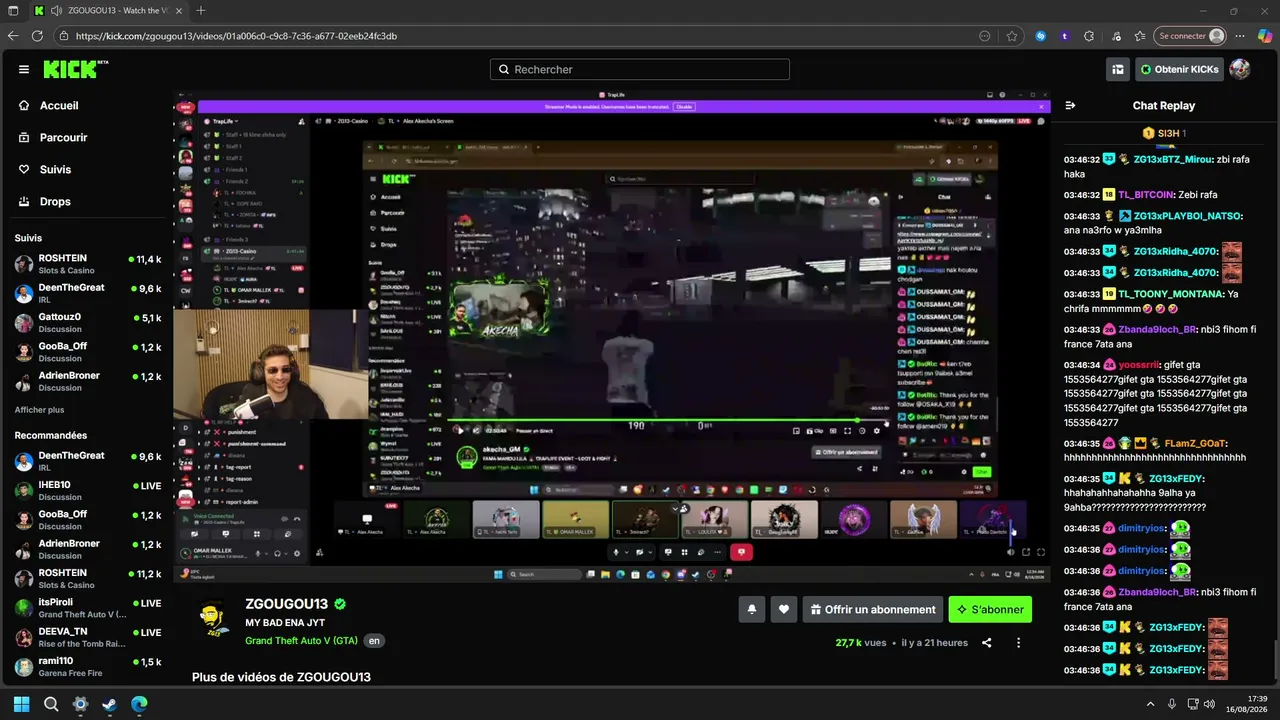Select the 'en' language tag
The image size is (1280, 720).
point(374,641)
